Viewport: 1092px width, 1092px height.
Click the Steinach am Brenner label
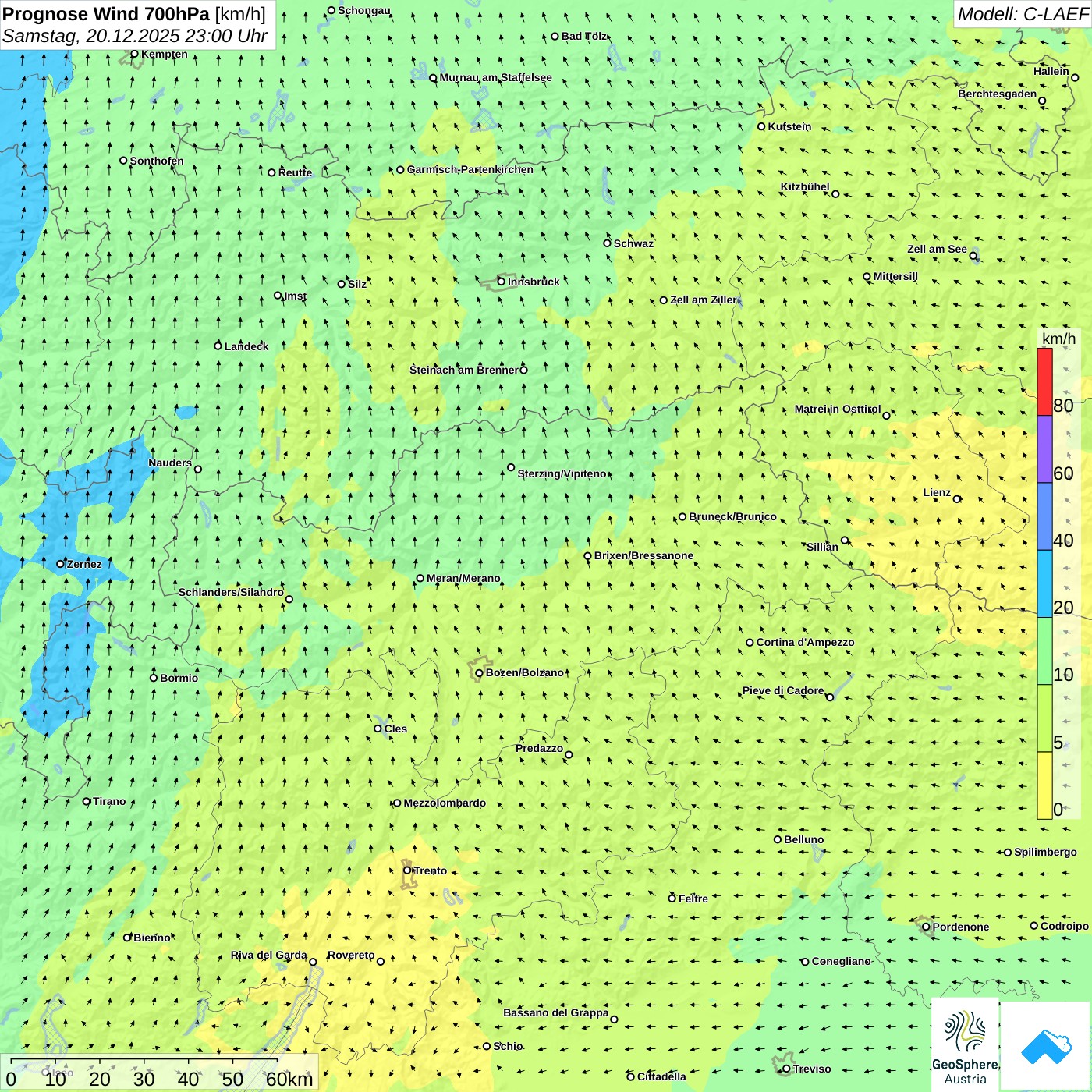pos(463,370)
